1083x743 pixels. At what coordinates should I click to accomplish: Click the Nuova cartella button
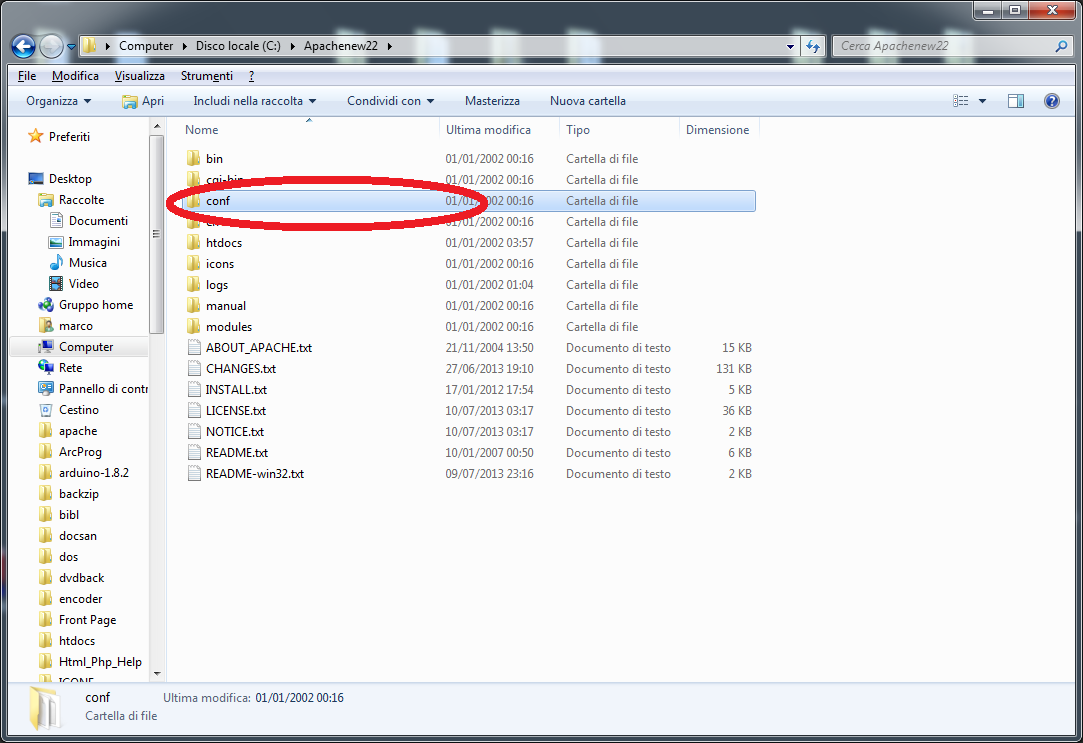click(587, 101)
